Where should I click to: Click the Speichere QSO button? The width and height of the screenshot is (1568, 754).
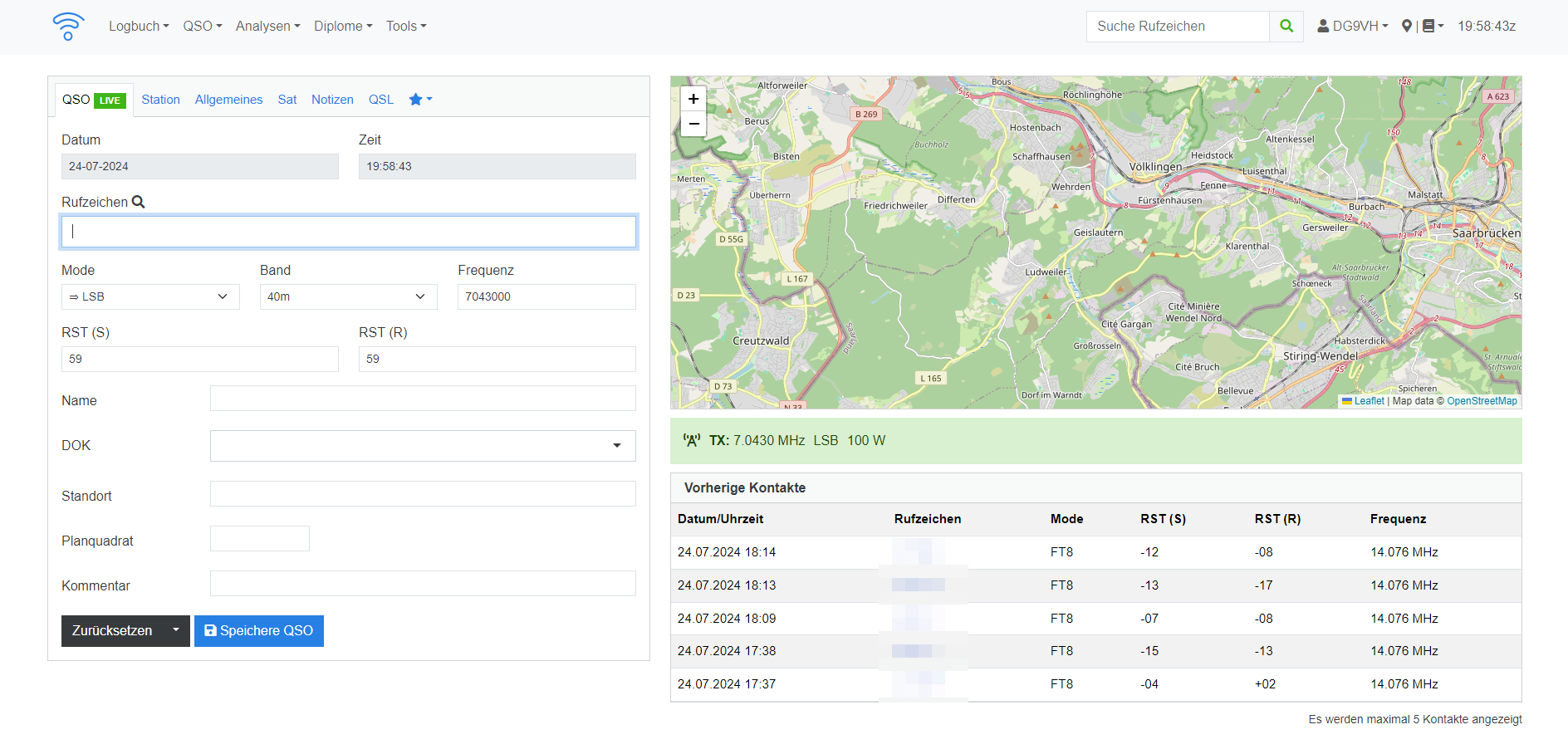click(x=259, y=631)
